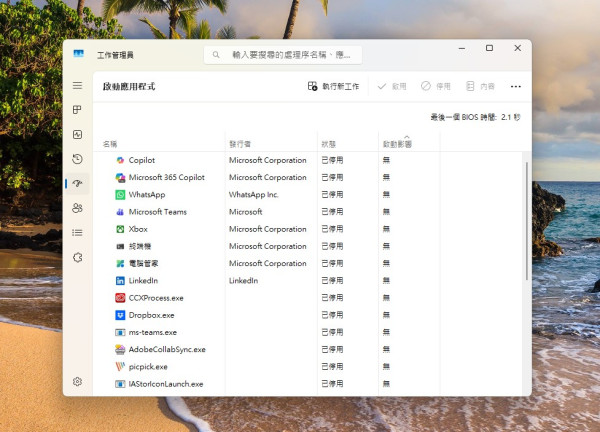
Task: Click the 停用 disable button
Action: click(x=436, y=86)
